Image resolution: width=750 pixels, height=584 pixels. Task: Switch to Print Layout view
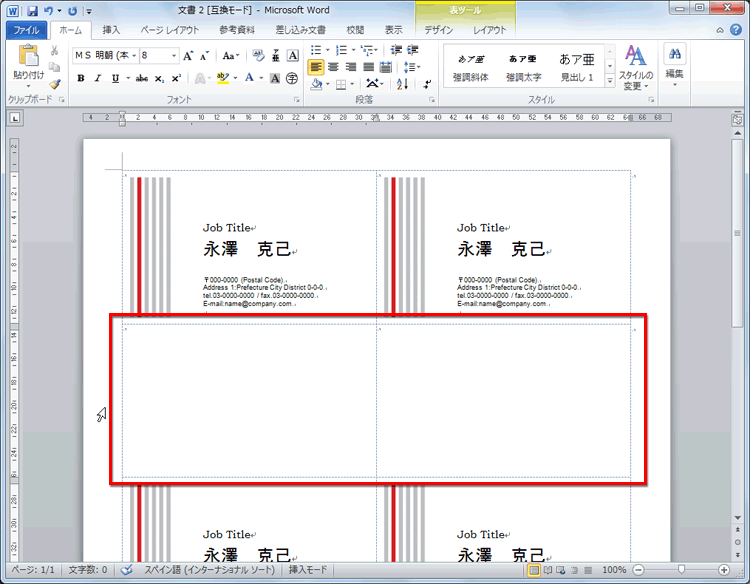point(534,570)
